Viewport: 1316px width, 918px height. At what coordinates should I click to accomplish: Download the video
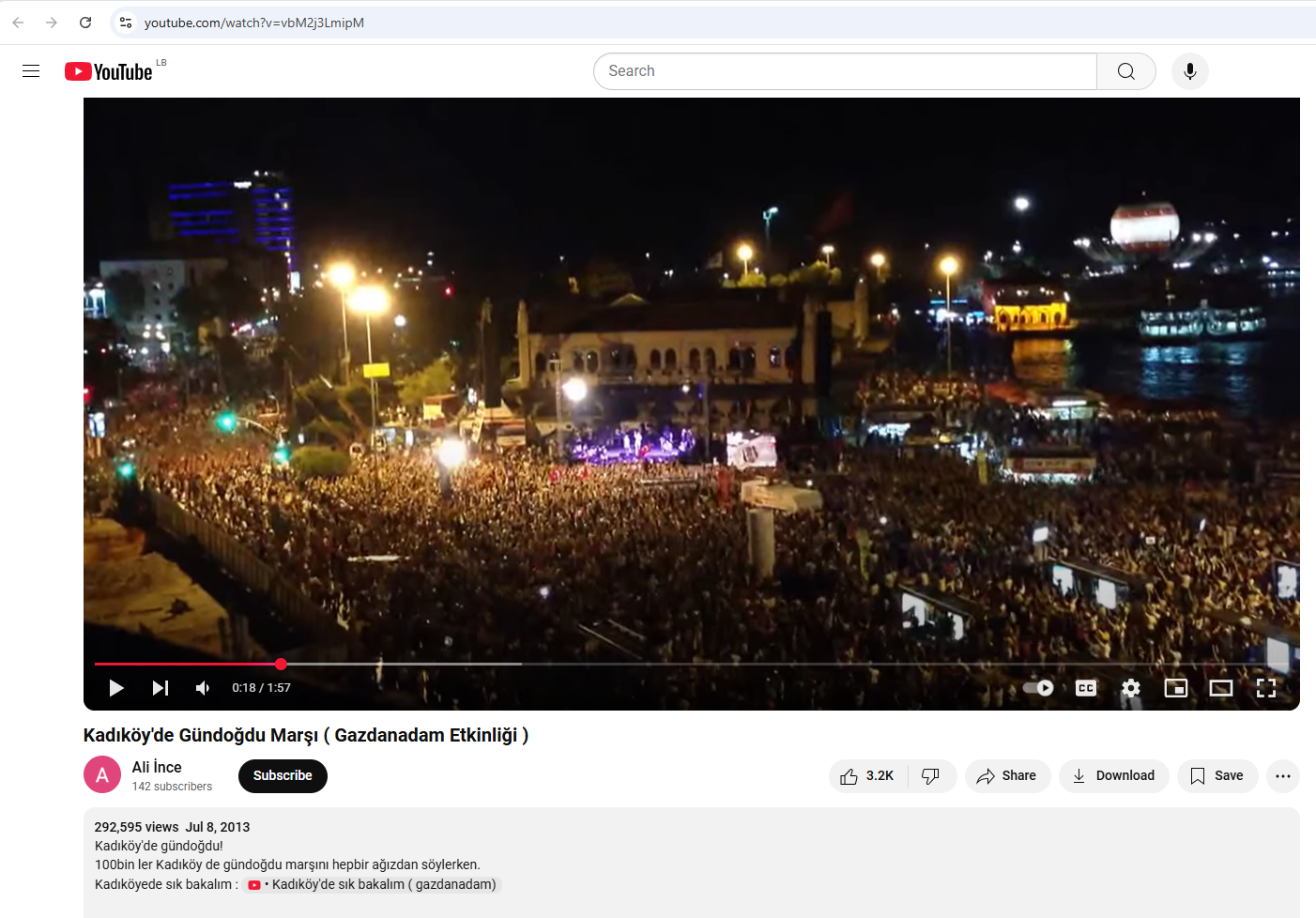[1113, 776]
